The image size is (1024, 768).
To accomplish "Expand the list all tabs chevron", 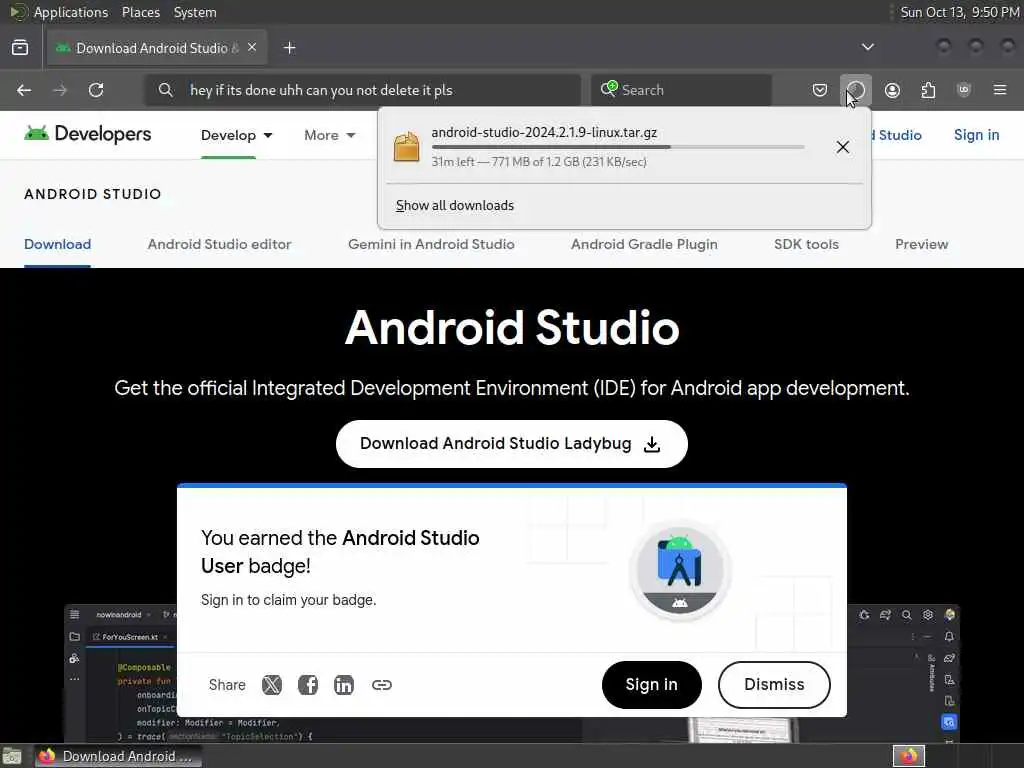I will click(x=868, y=47).
